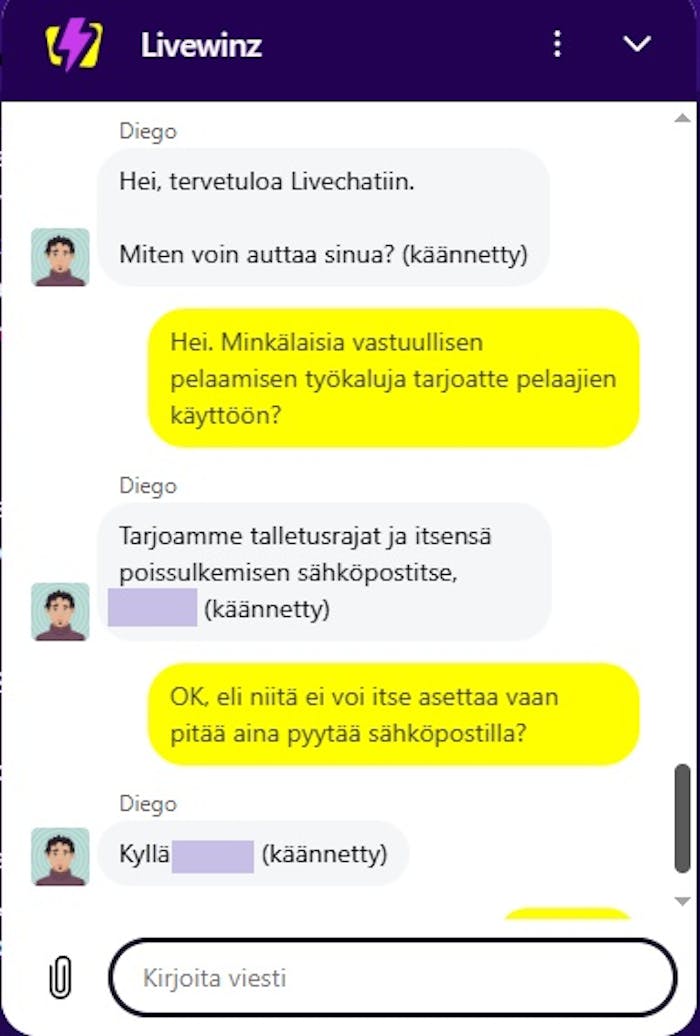Collapse chat with the header chevron
Screen dimensions: 700x1036
point(637,44)
